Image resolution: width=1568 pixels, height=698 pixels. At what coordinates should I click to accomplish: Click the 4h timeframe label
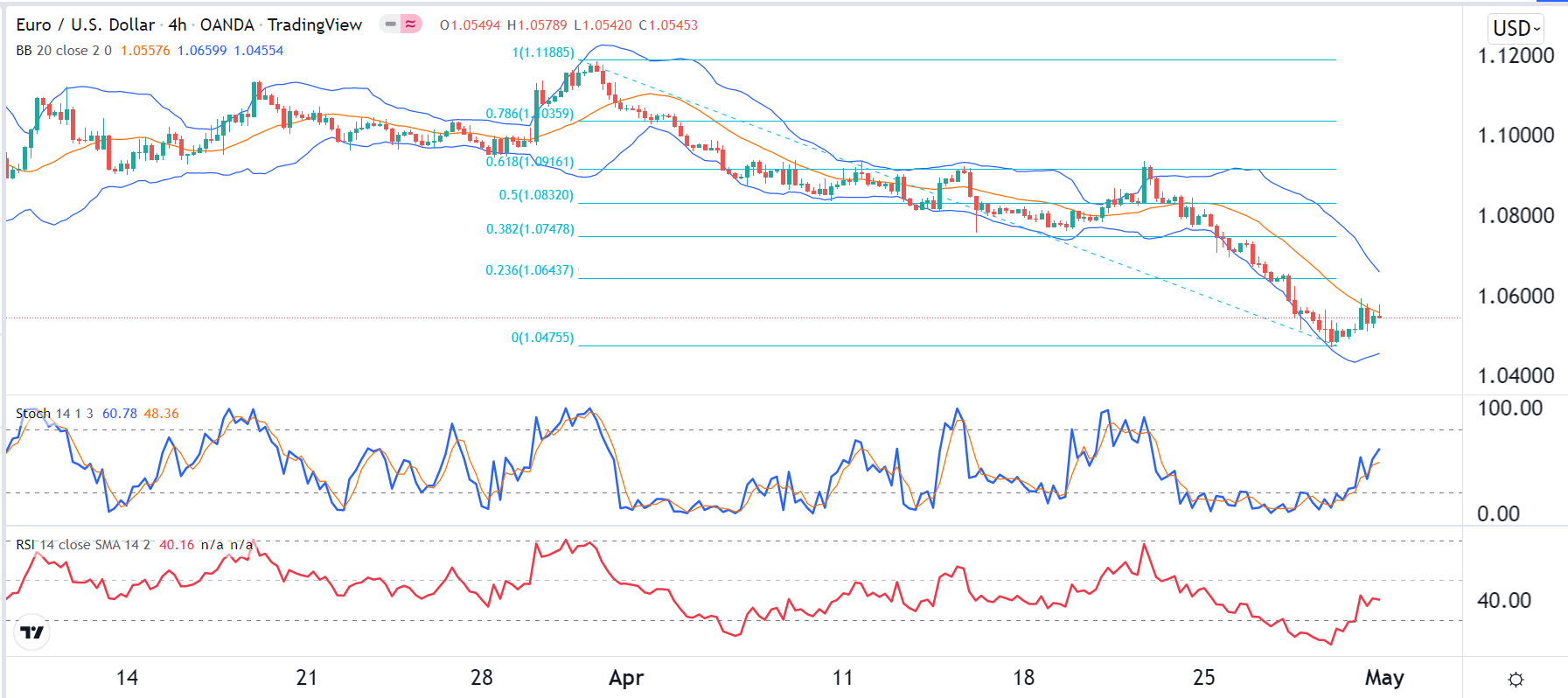coord(178,24)
